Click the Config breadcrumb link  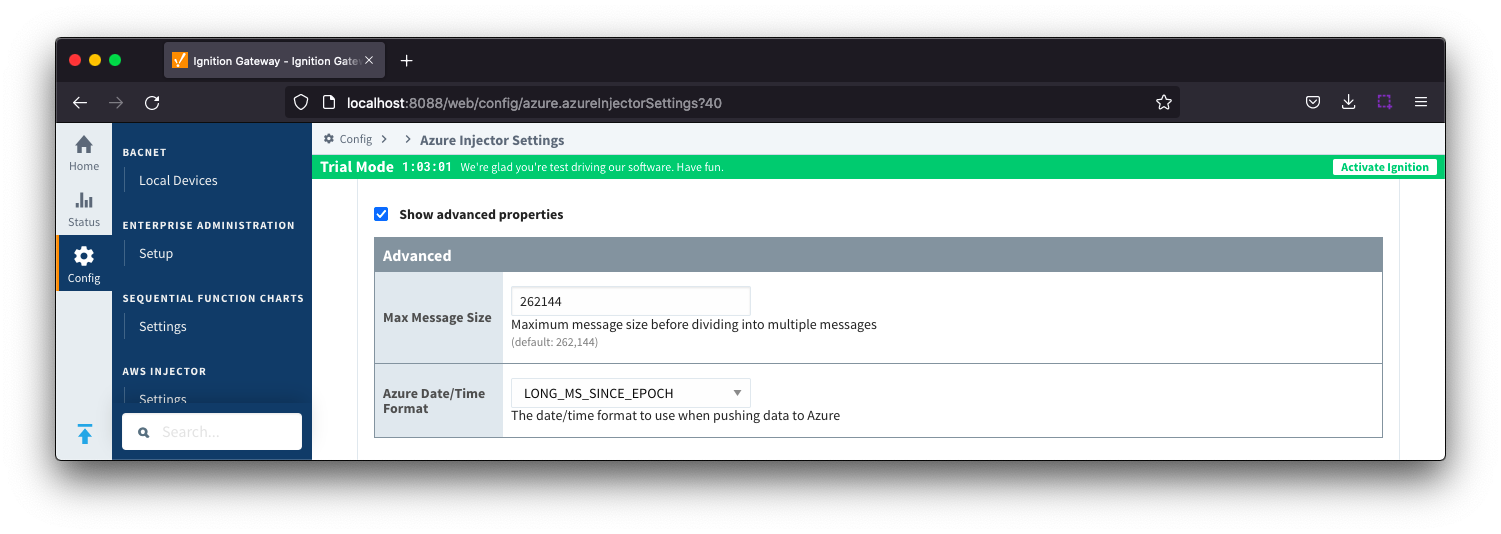click(x=355, y=140)
